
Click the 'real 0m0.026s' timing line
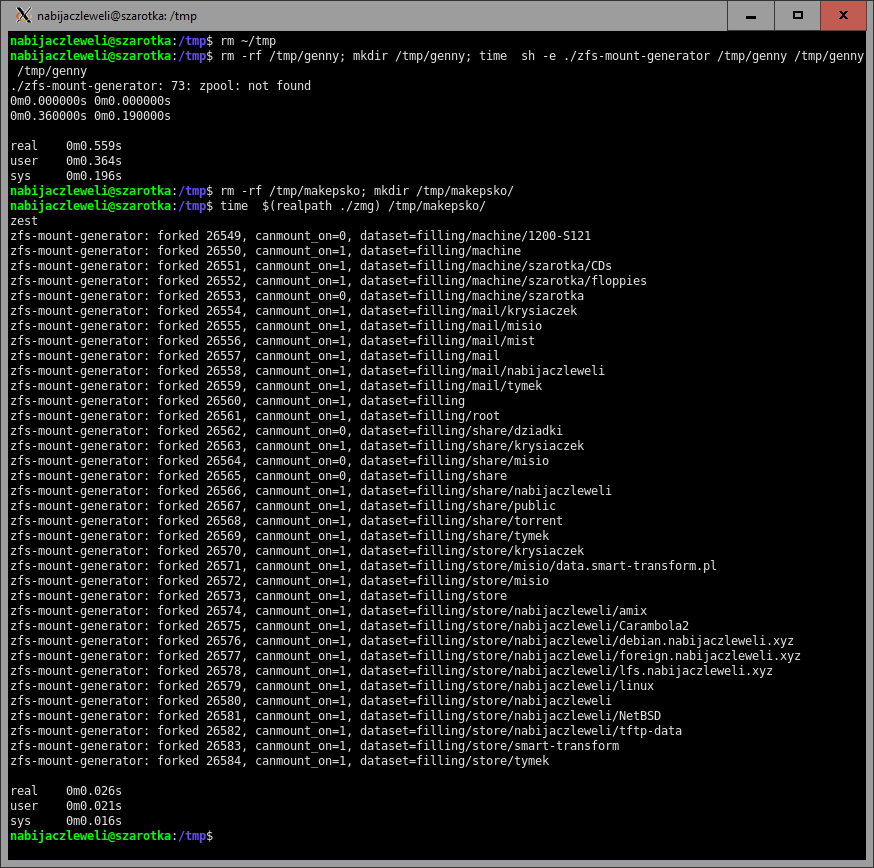tap(65, 791)
